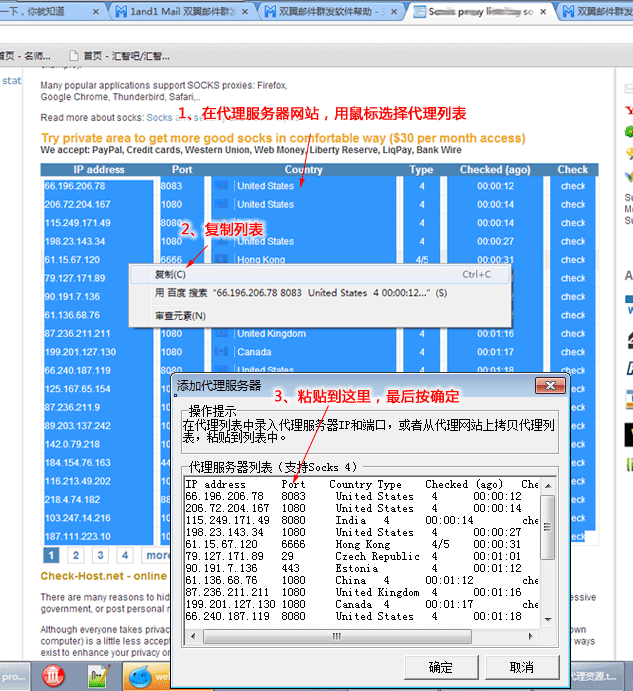Click the United Kingdom flag icon

click(x=221, y=334)
